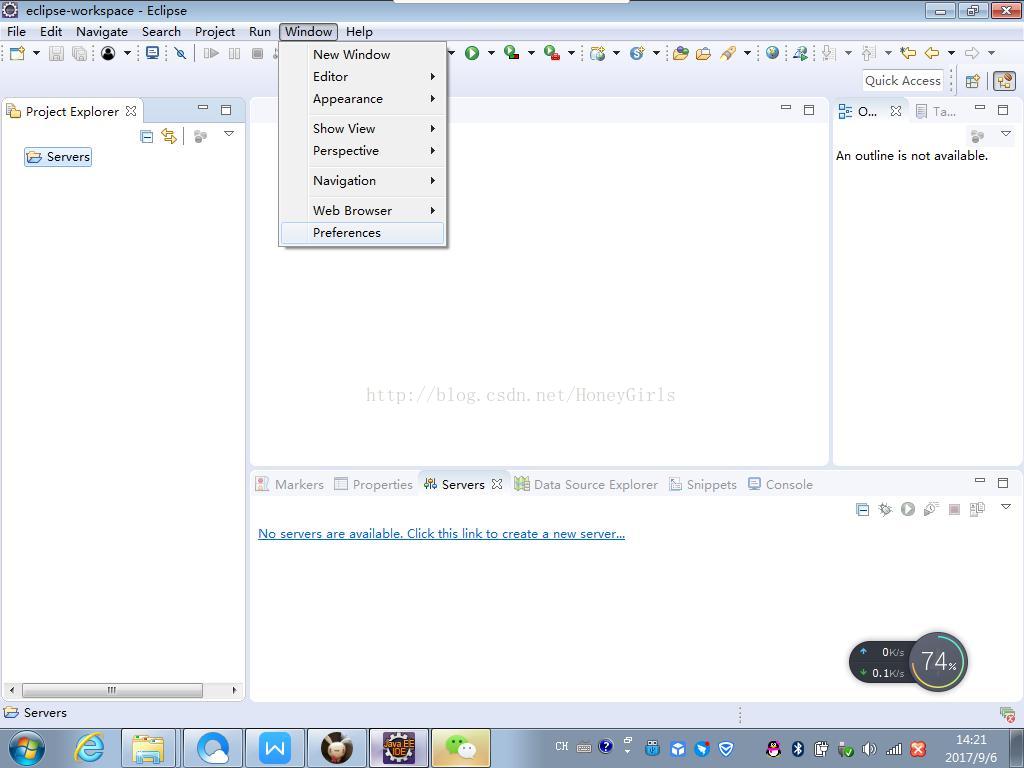This screenshot has height=768, width=1024.
Task: Expand the Perspective submenu
Action: click(362, 151)
